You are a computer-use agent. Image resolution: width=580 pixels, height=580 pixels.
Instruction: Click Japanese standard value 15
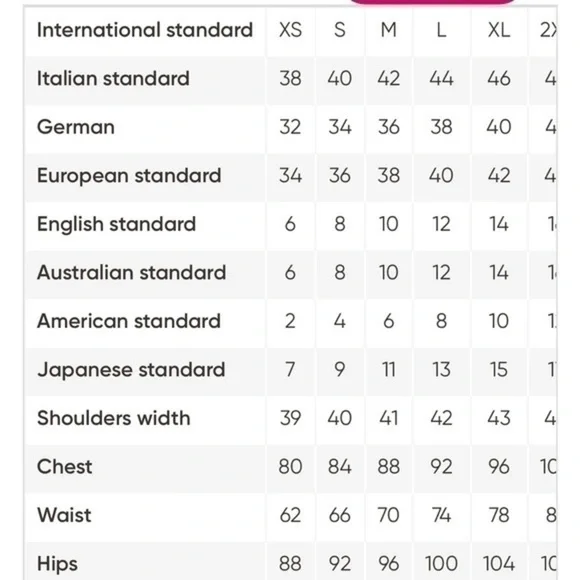(499, 369)
